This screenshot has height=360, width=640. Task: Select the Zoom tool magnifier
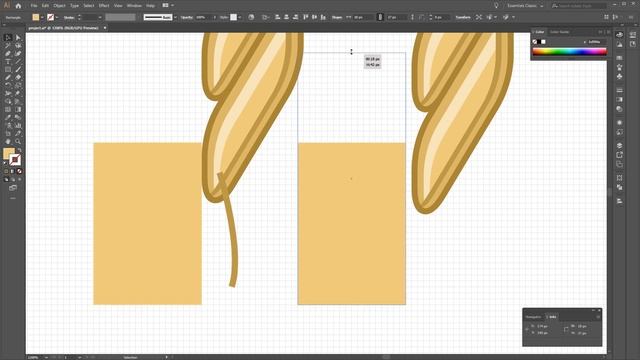(x=18, y=141)
